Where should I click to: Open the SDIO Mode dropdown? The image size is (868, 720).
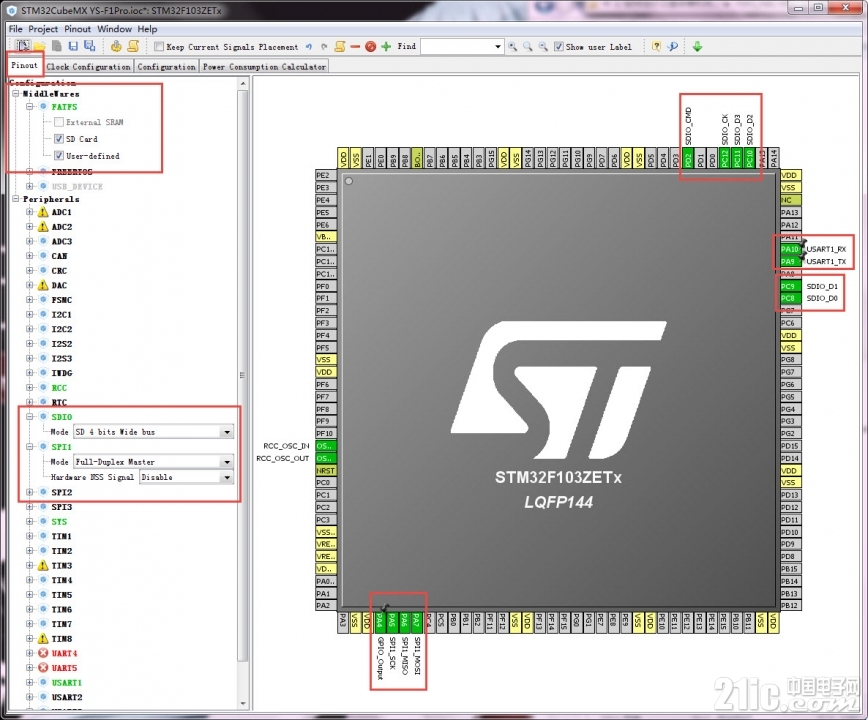[227, 432]
